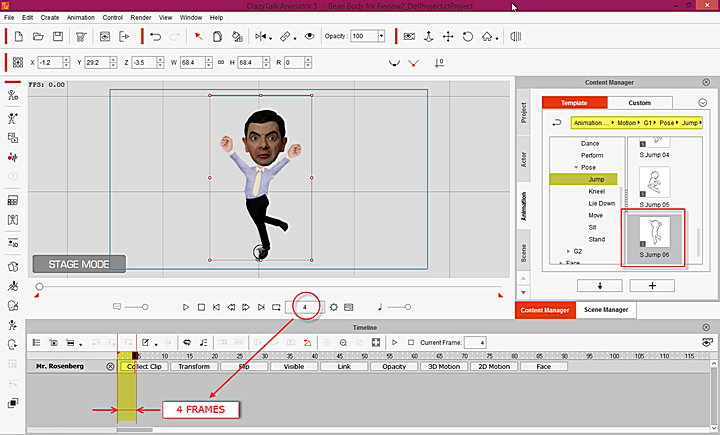The width and height of the screenshot is (720, 435).
Task: Toggle the eye visibility icon in toolbar
Action: point(310,37)
